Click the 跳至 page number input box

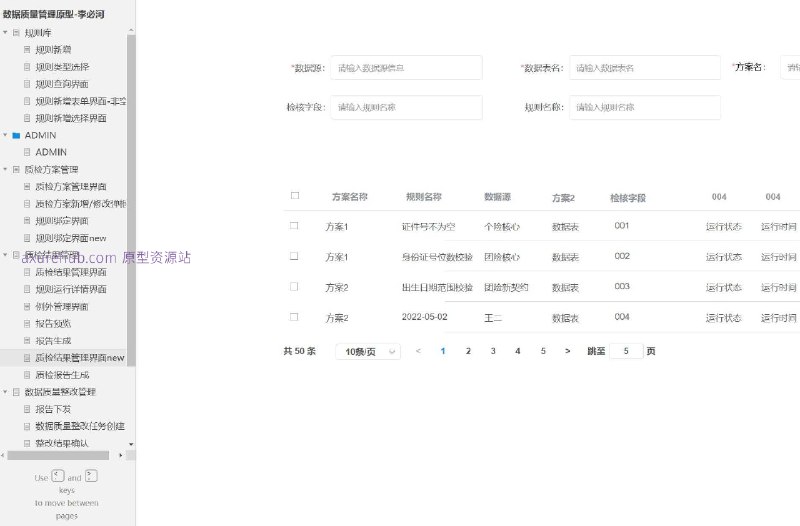coord(626,351)
